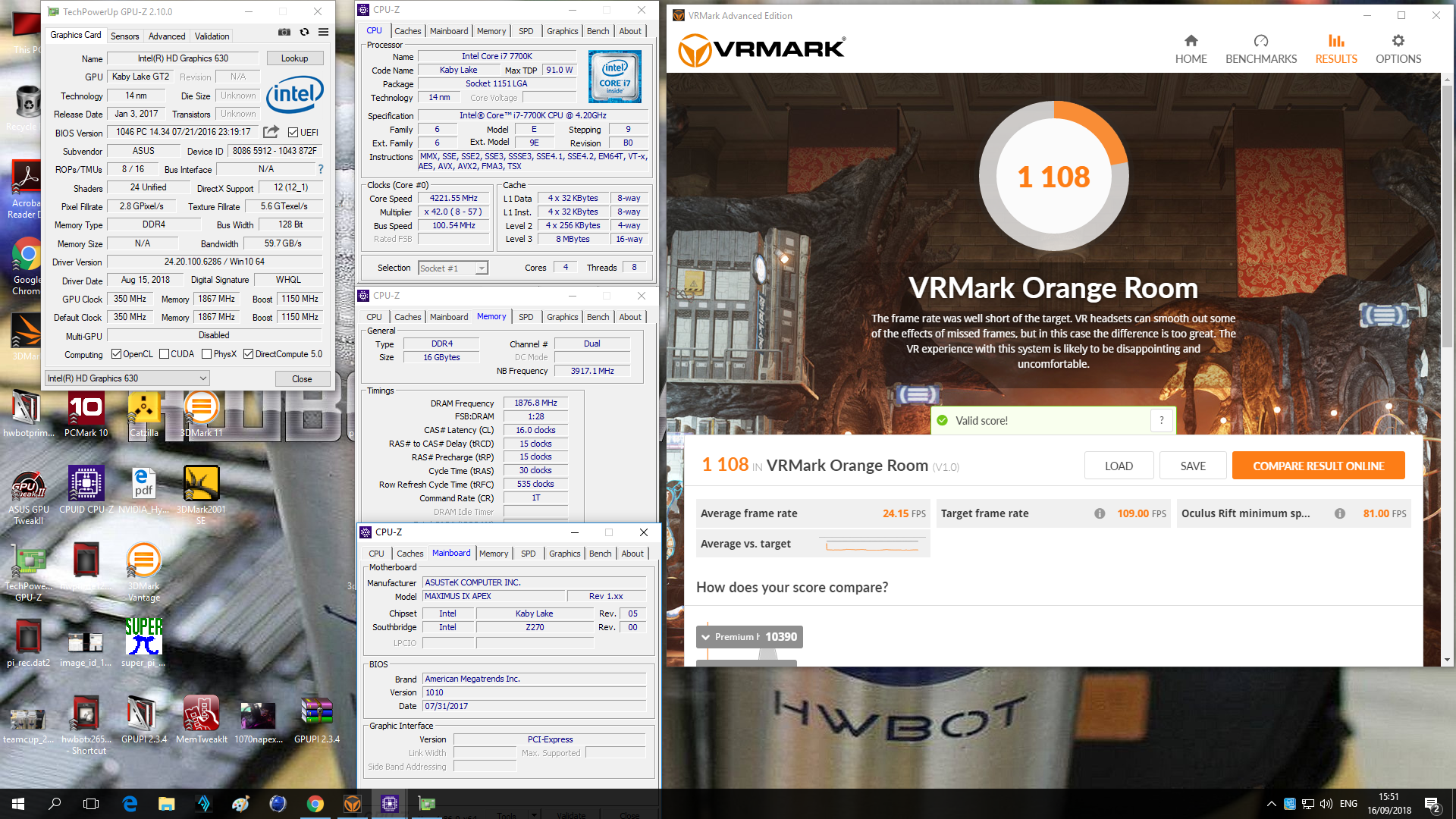Click Bus Interface question mark icon

click(x=321, y=169)
